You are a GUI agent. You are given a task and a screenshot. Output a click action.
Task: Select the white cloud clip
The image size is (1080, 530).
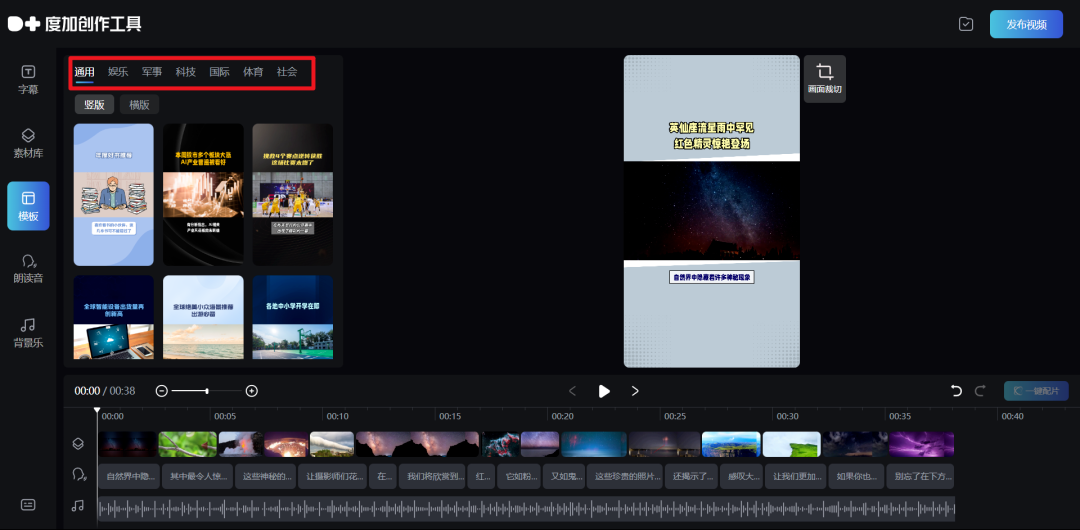coord(332,444)
